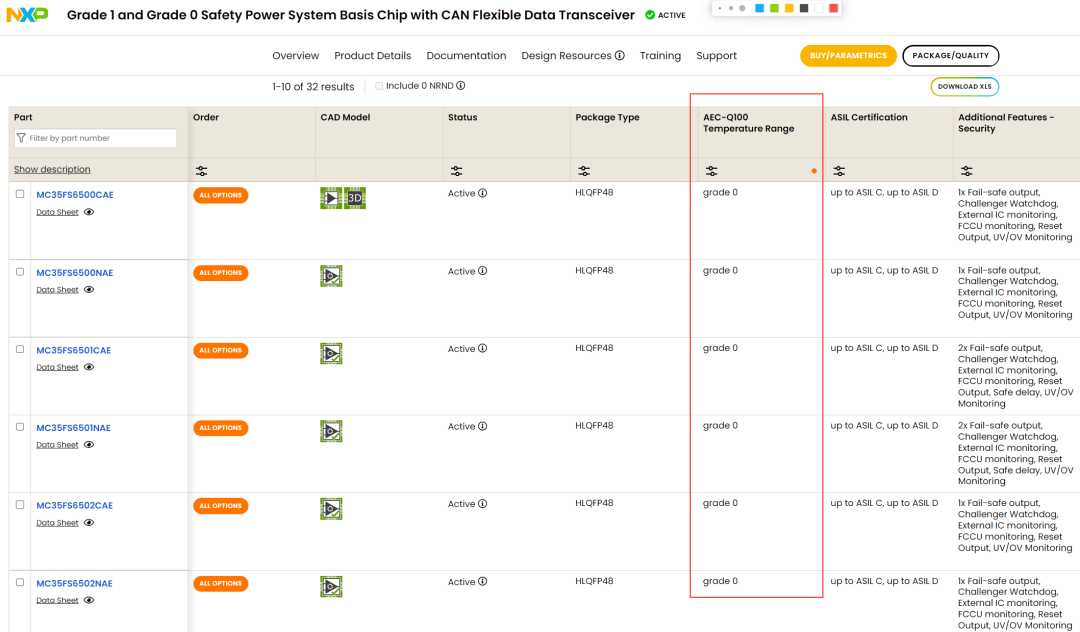Image resolution: width=1080 pixels, height=632 pixels.
Task: Toggle the Include 0 NRND checkbox
Action: point(379,86)
